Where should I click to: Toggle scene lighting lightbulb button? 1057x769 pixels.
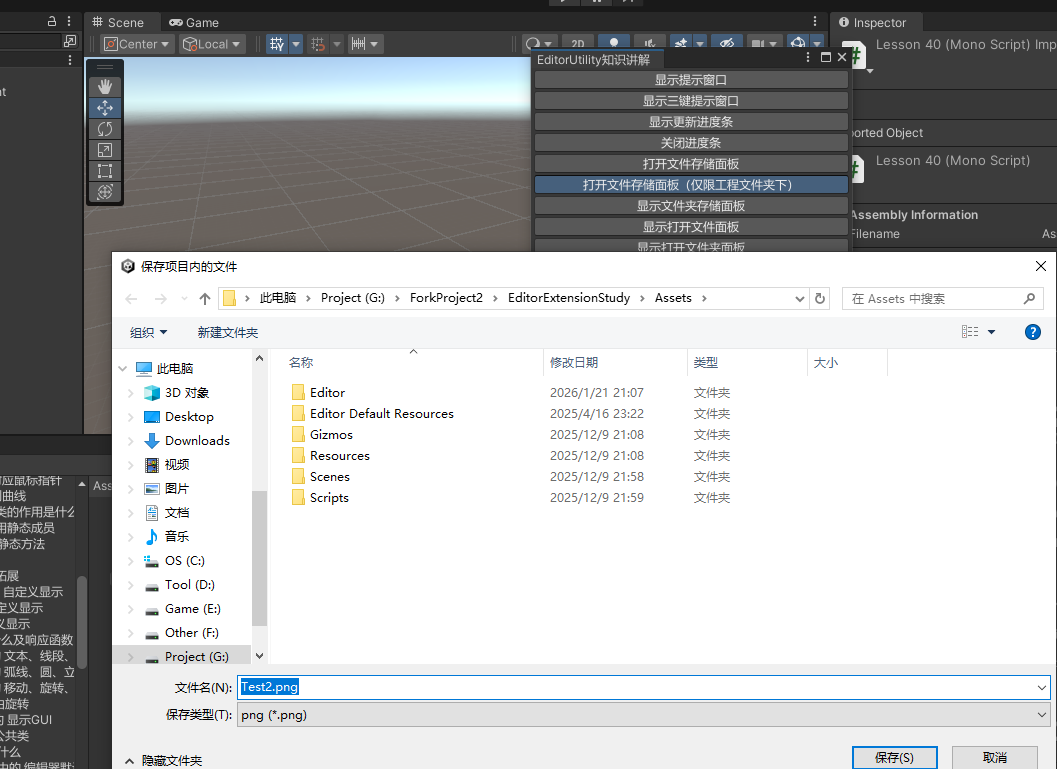coord(614,44)
